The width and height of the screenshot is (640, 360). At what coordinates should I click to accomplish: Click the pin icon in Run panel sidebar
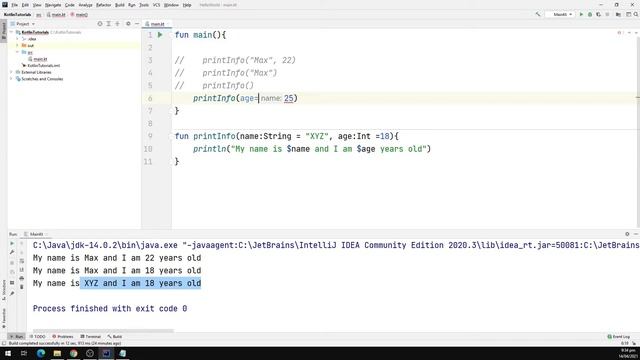point(12,293)
